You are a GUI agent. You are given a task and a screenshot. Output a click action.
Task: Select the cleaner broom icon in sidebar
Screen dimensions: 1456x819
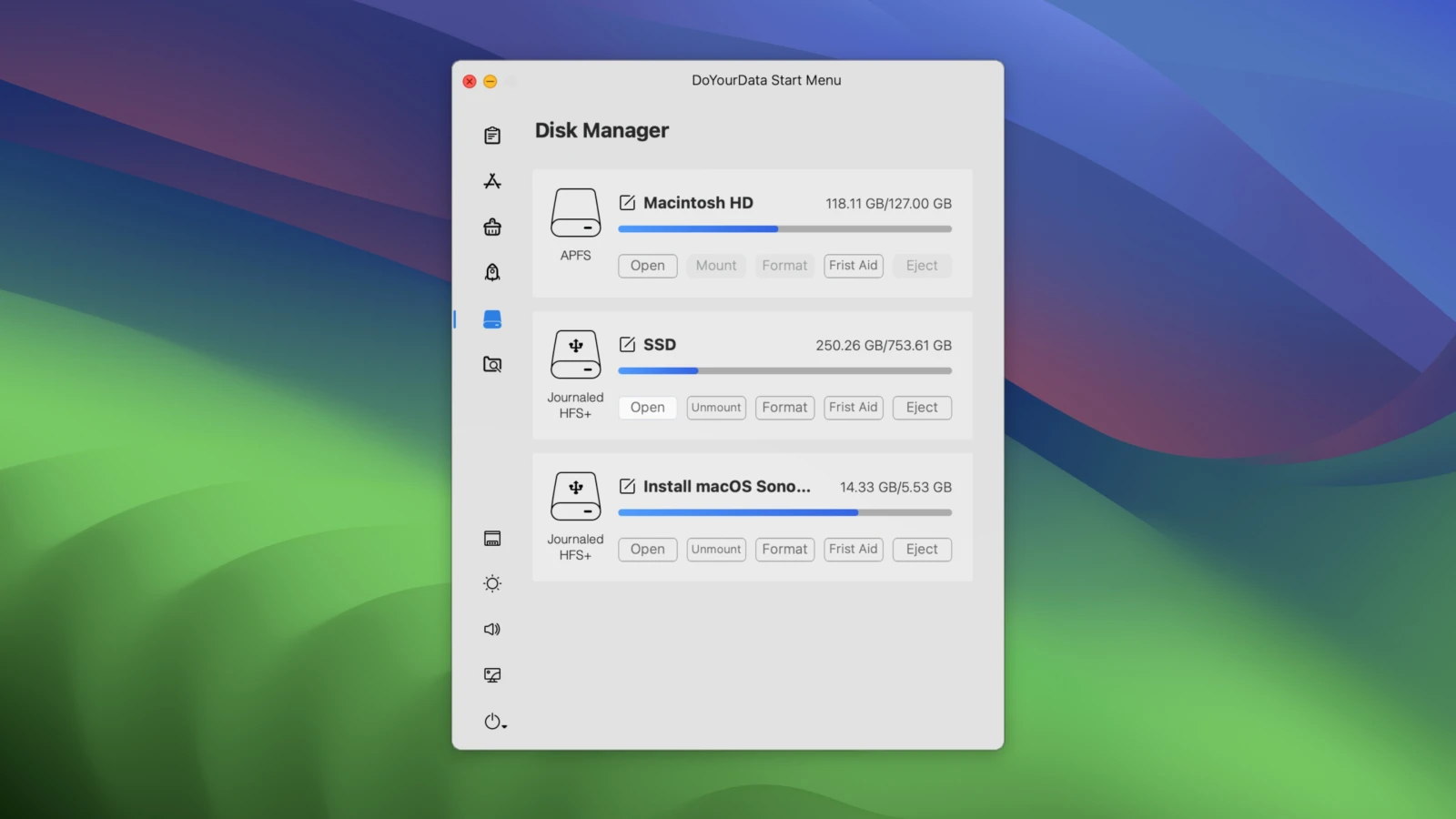tap(492, 227)
